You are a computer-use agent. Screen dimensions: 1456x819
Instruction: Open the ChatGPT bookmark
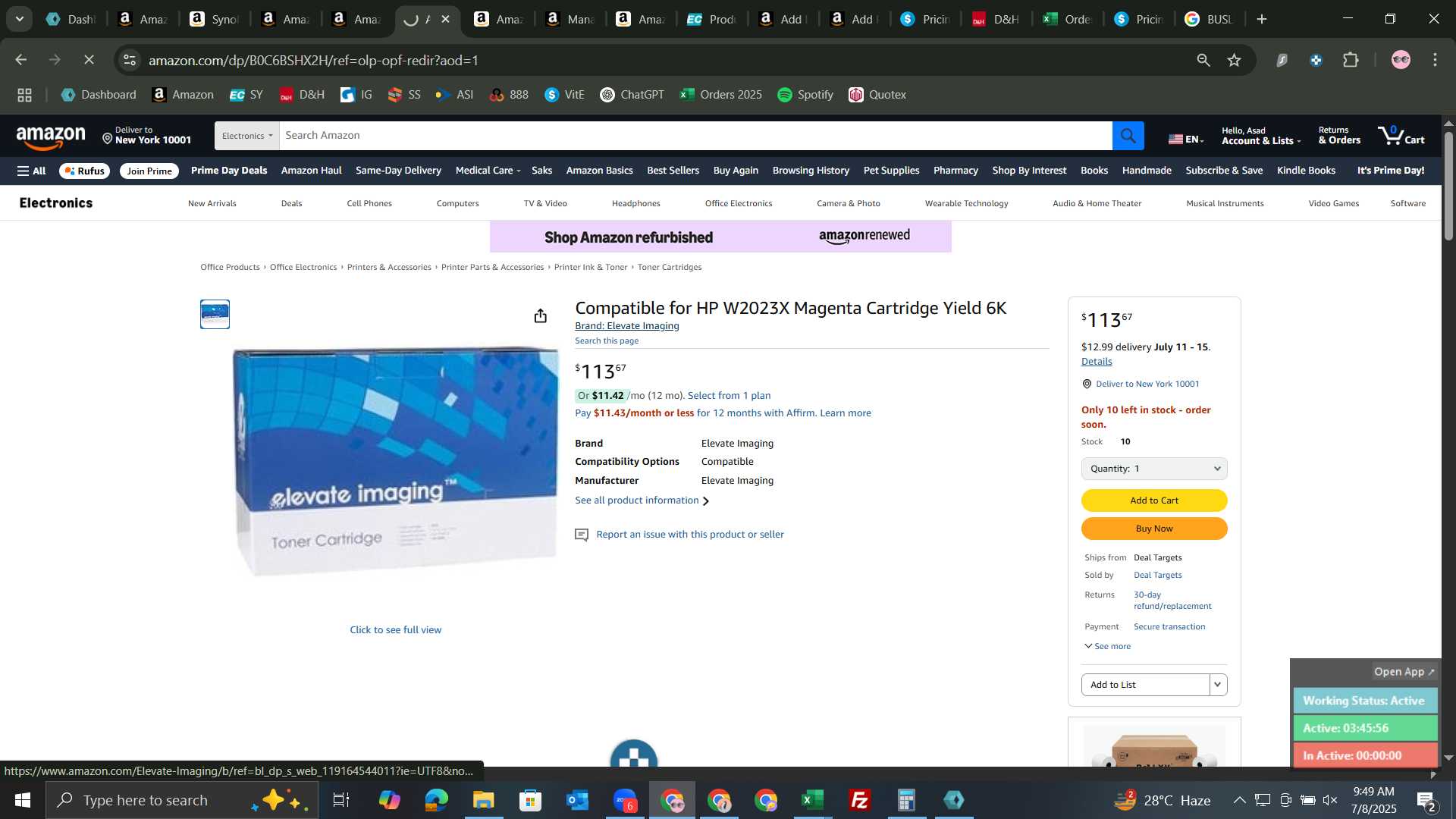pos(632,95)
